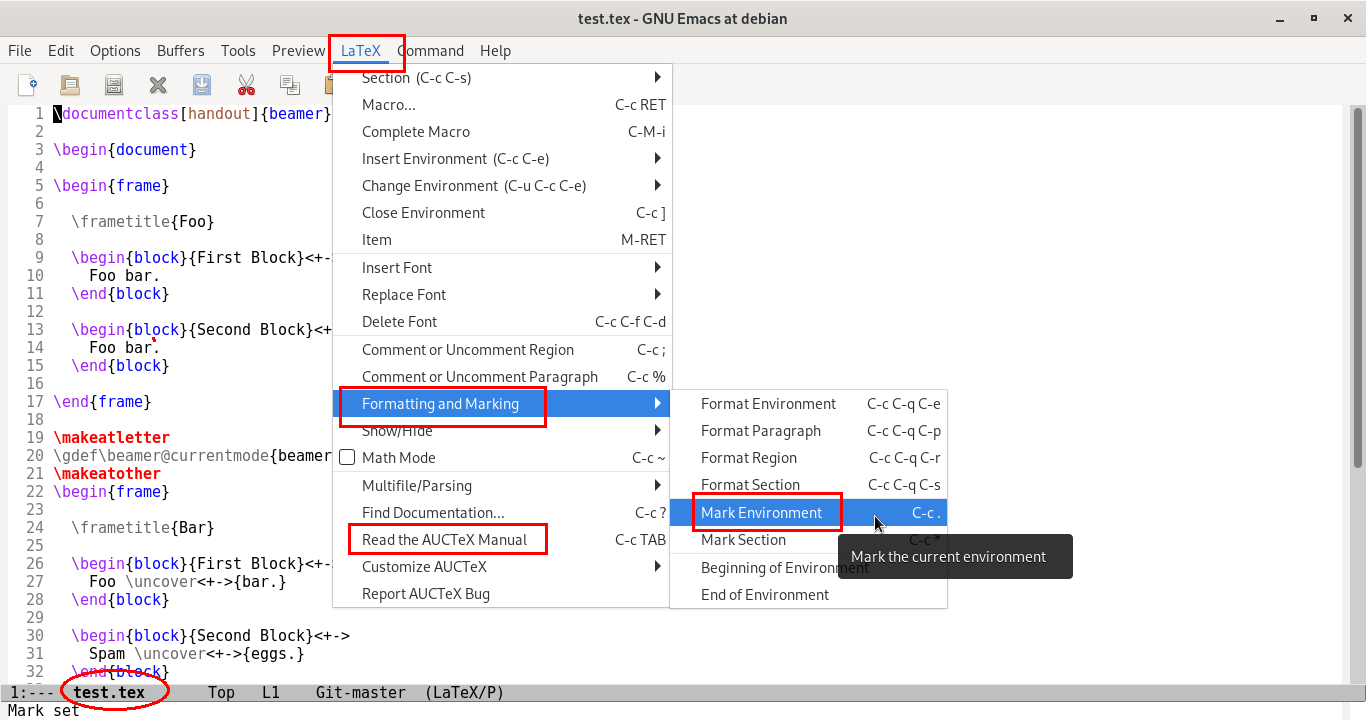Choose Delete Font entry
The image size is (1366, 720).
click(502, 321)
